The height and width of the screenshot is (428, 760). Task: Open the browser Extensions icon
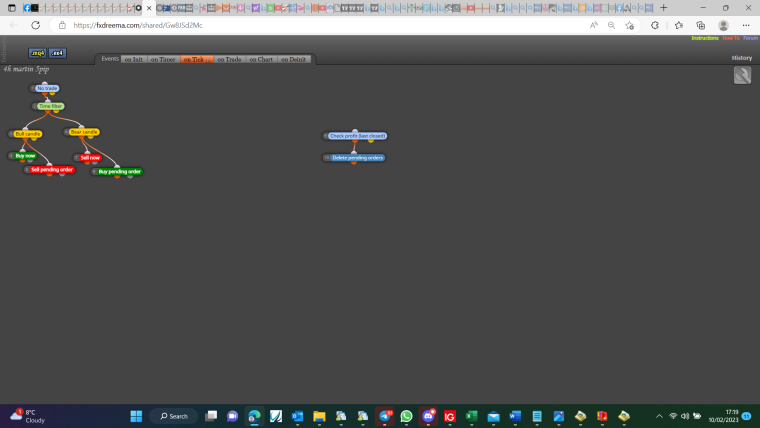655,25
